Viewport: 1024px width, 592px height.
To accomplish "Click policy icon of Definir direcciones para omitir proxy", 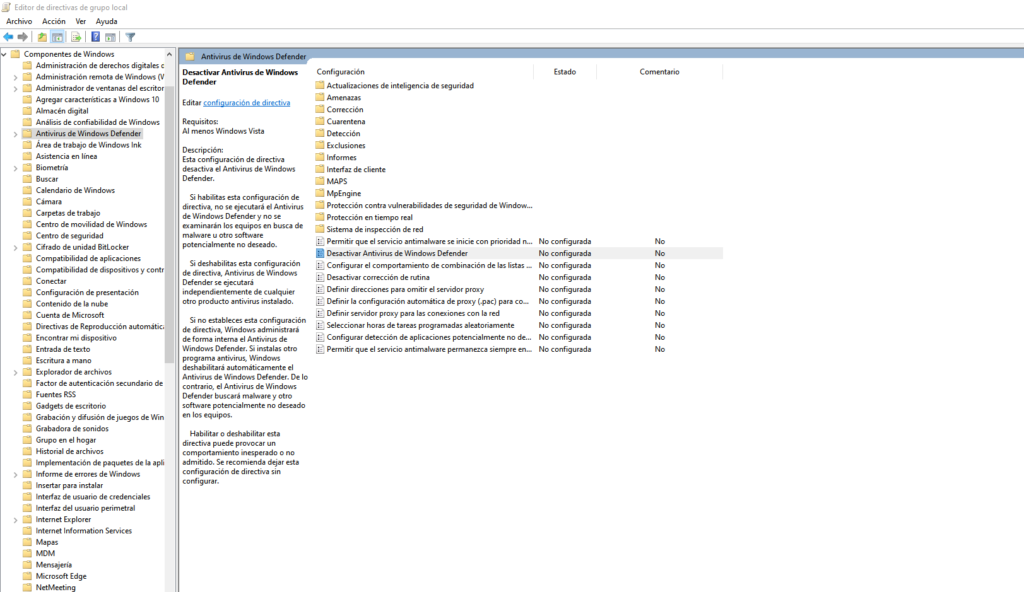I will point(320,289).
